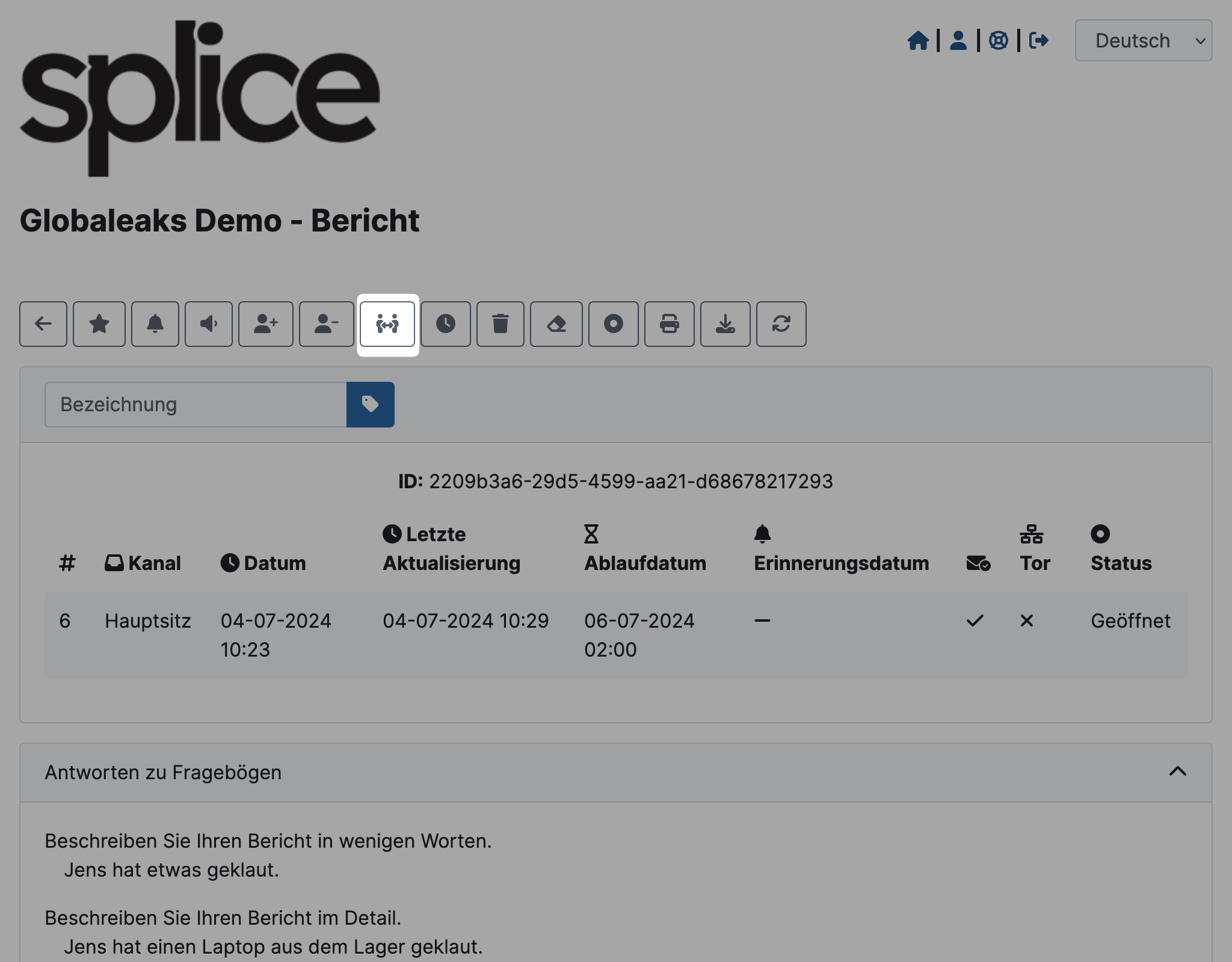Open the Deutsch language dropdown

[1146, 40]
